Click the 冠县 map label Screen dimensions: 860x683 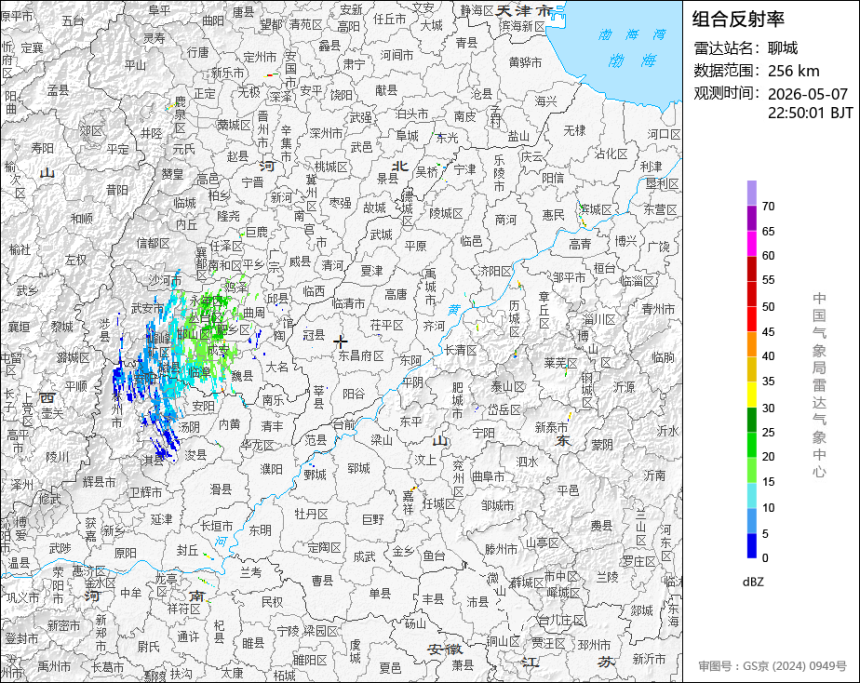click(314, 335)
